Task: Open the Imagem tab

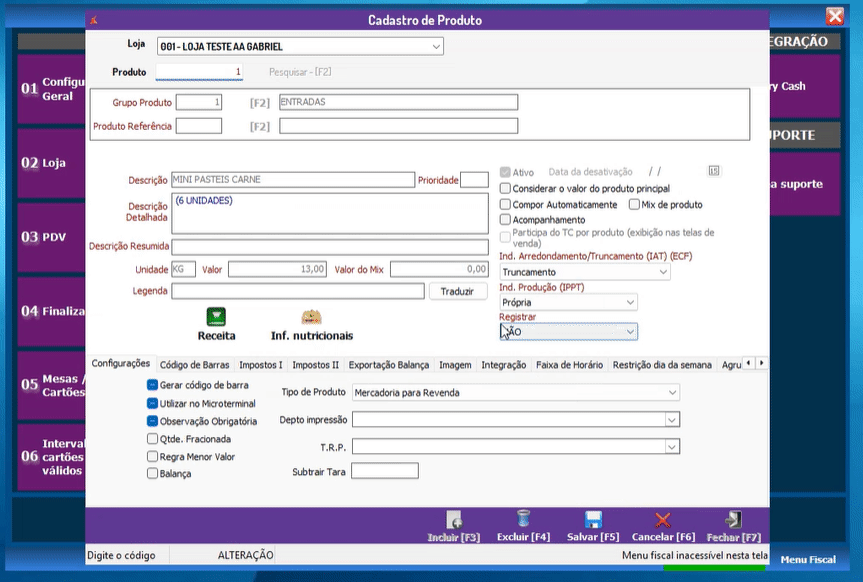Action: click(455, 365)
